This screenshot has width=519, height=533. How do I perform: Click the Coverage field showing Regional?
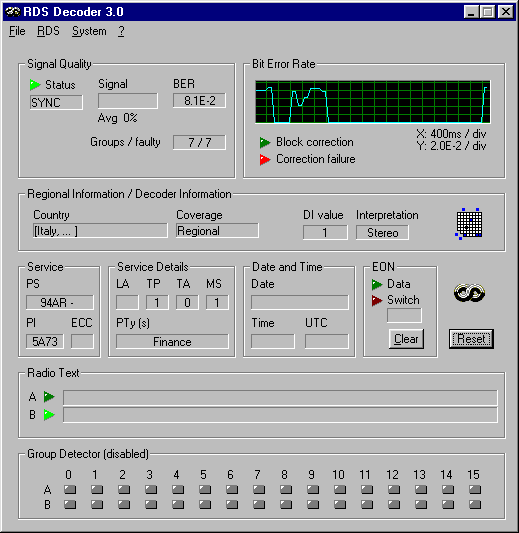pyautogui.click(x=217, y=231)
